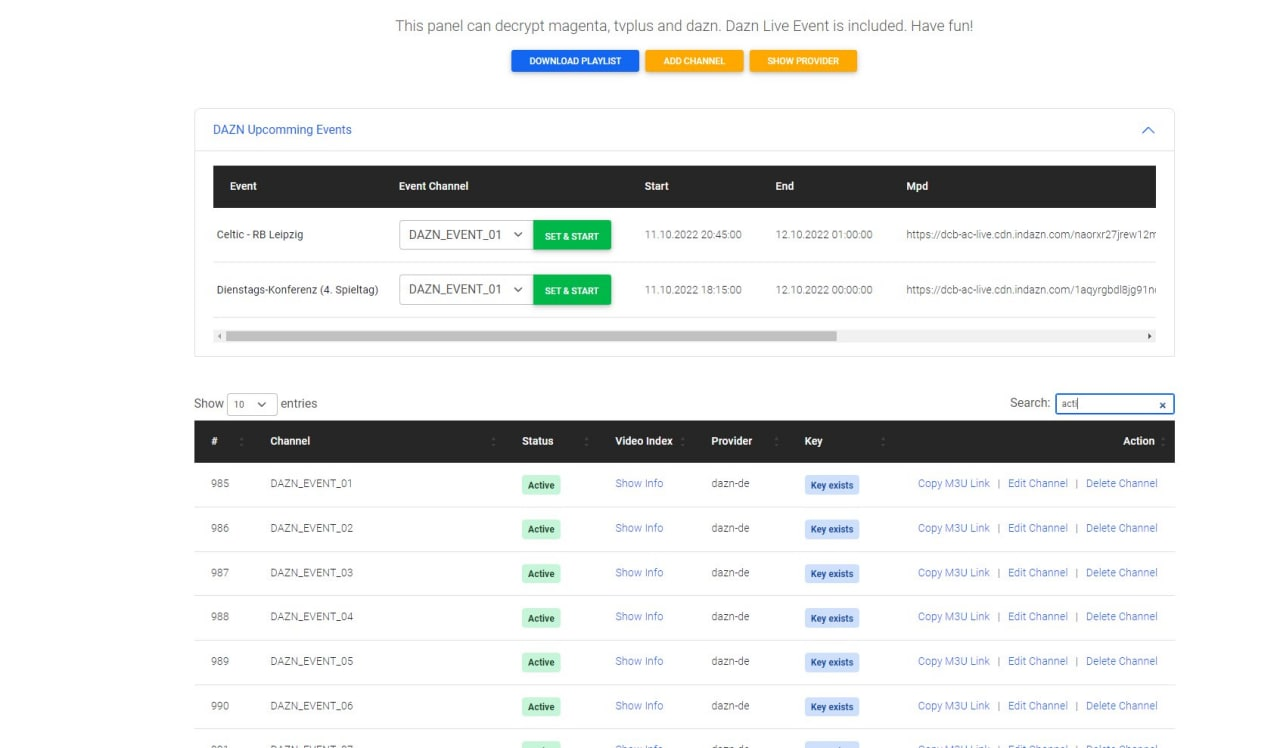Copy M3U Link for DAZN_EVENT_06
The image size is (1280, 748).
click(954, 705)
